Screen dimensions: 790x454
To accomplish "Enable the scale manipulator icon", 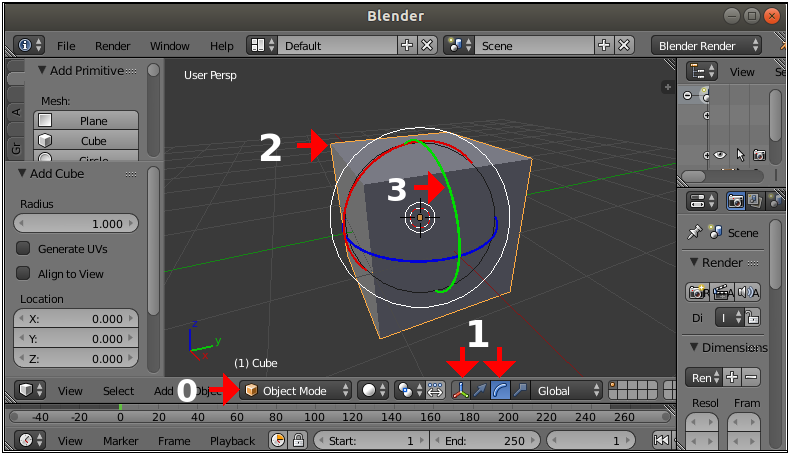I will [x=520, y=391].
